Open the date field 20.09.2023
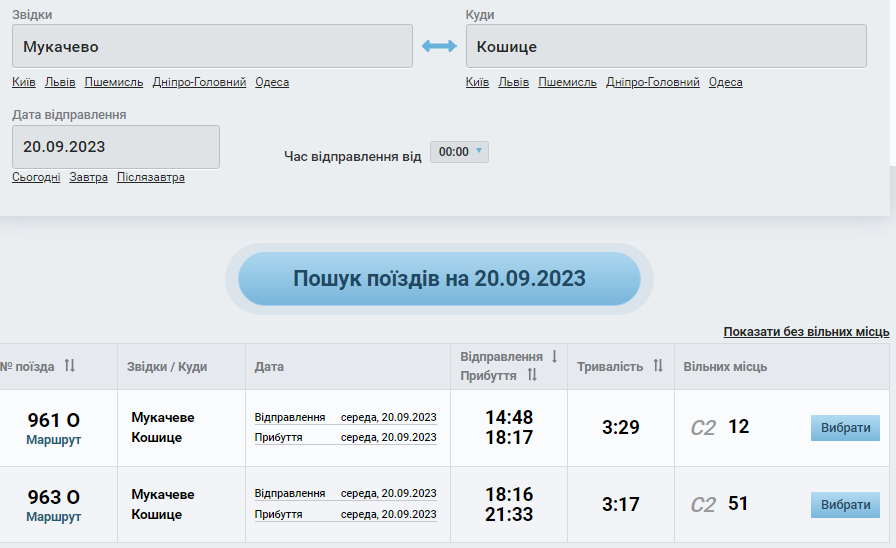 click(115, 147)
